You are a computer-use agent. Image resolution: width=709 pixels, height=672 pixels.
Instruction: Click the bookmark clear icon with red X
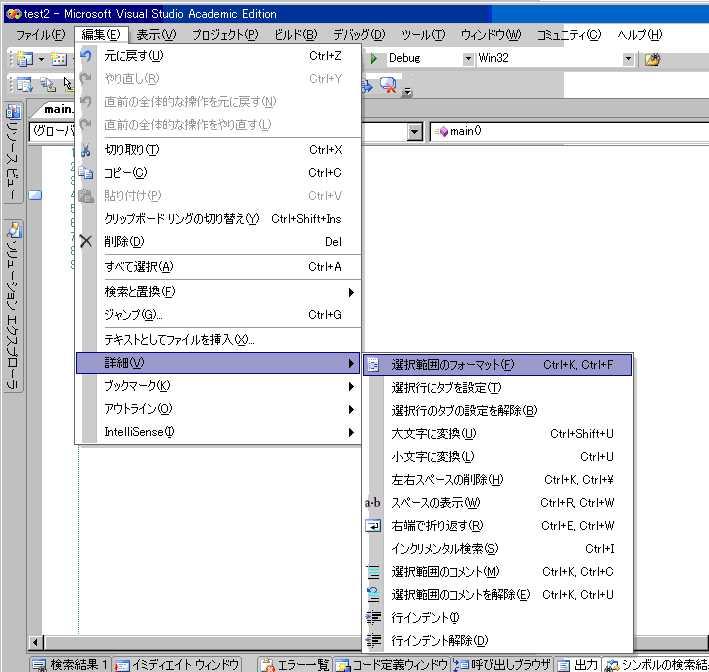[388, 85]
